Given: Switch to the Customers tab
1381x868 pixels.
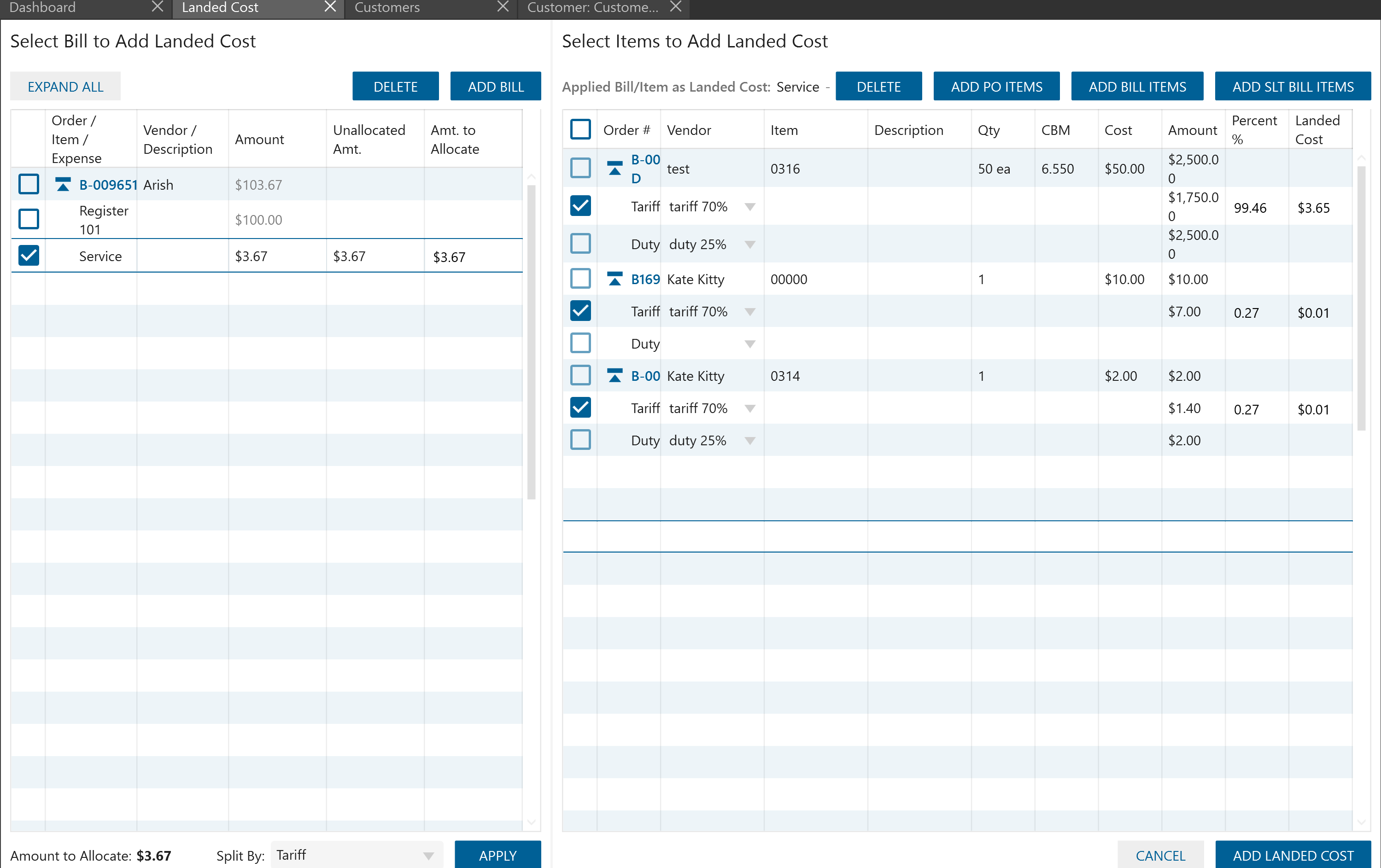Looking at the screenshot, I should (387, 7).
